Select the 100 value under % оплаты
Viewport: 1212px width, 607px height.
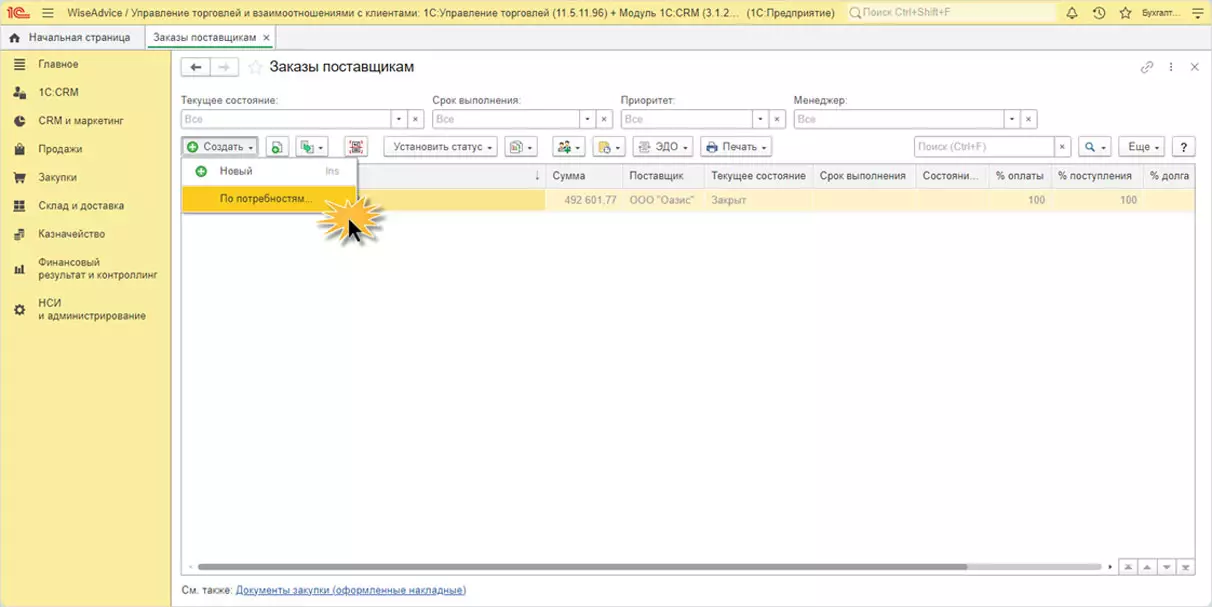[1019, 200]
